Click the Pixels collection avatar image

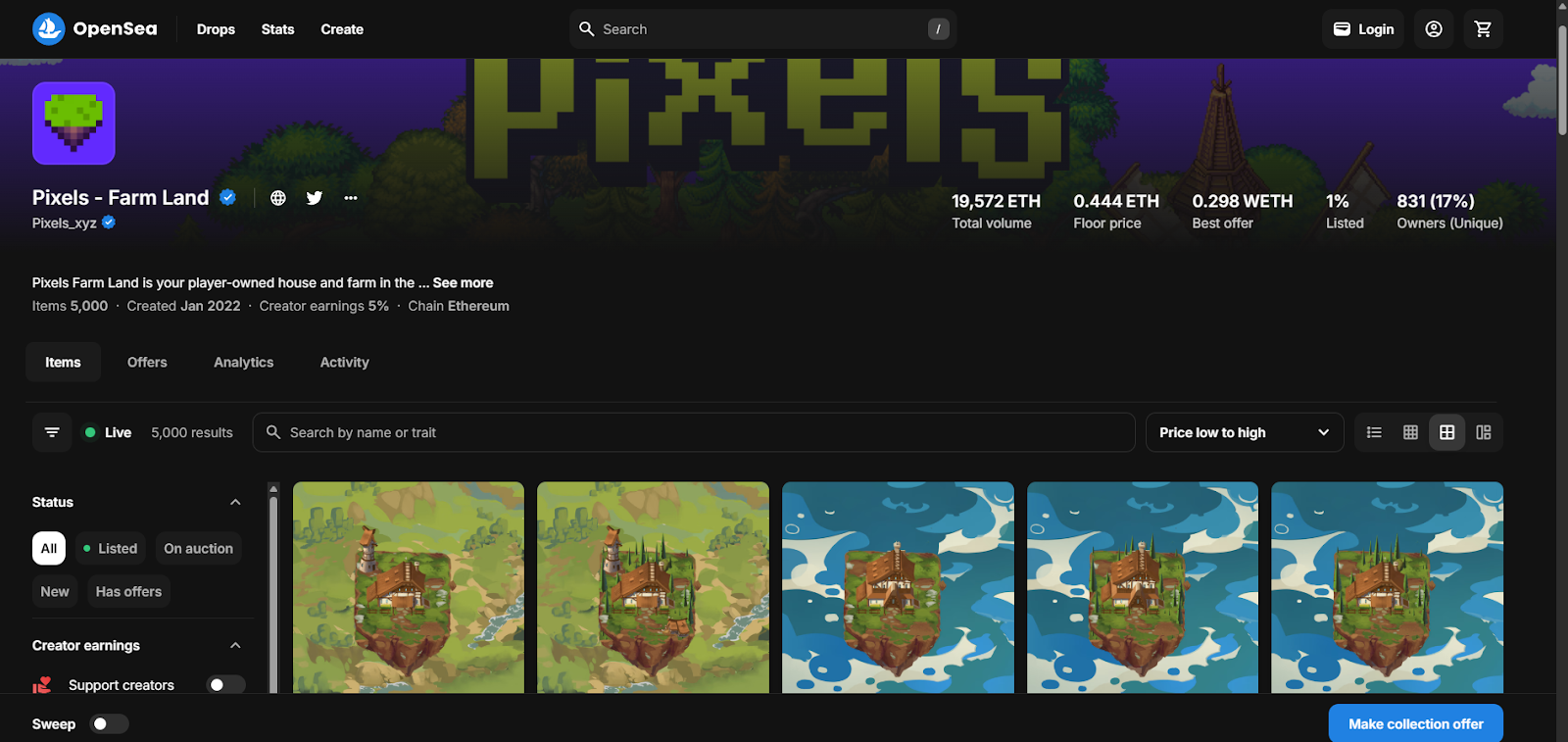tap(73, 124)
